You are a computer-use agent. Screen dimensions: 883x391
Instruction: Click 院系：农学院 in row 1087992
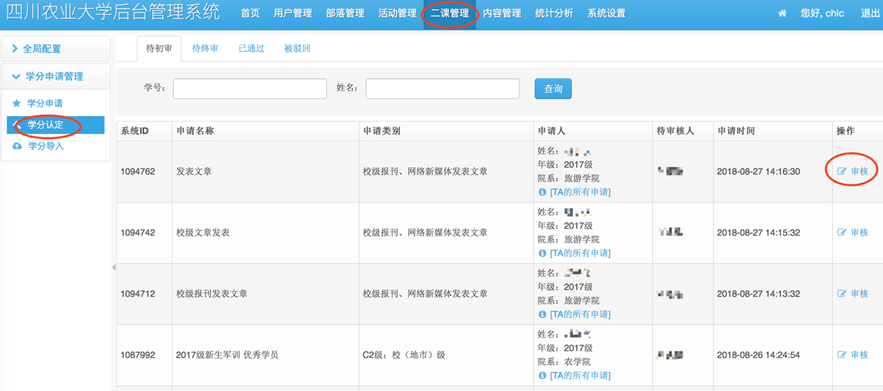click(x=564, y=362)
